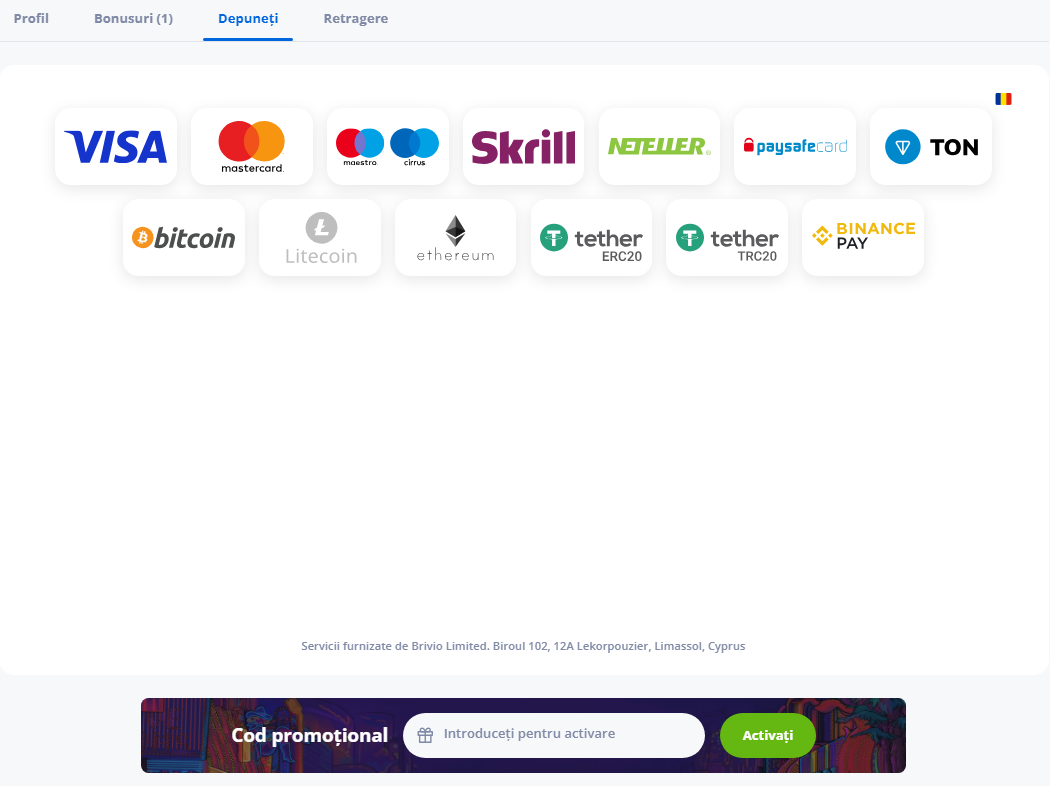Click the Depuneți tab
The width and height of the screenshot is (1050, 786).
click(x=248, y=19)
